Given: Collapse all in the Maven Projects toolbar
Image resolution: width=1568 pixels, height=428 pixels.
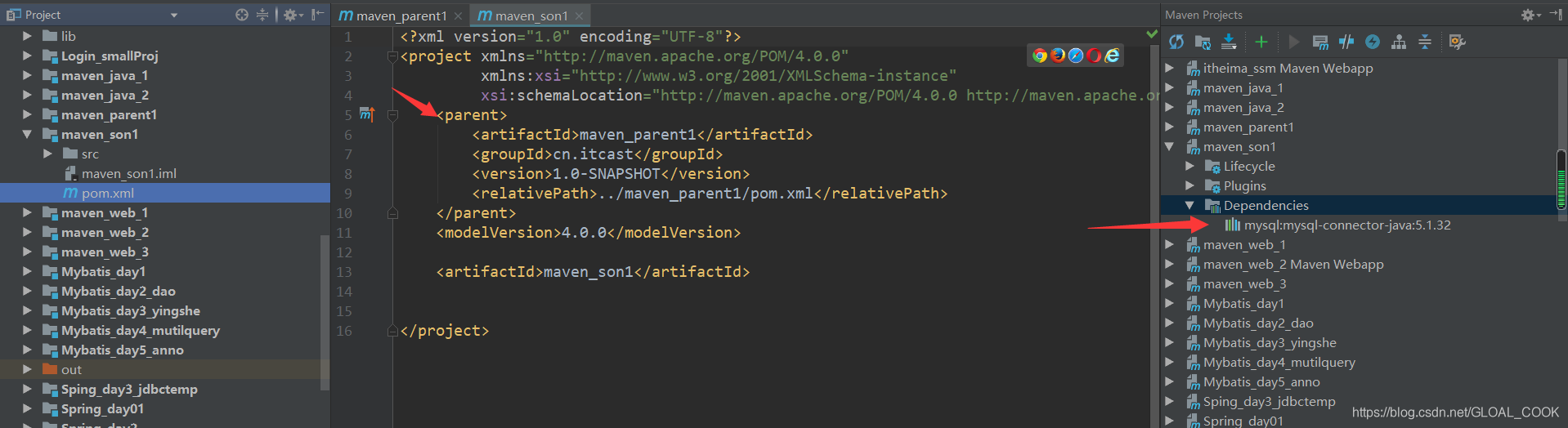Looking at the screenshot, I should click(1425, 42).
